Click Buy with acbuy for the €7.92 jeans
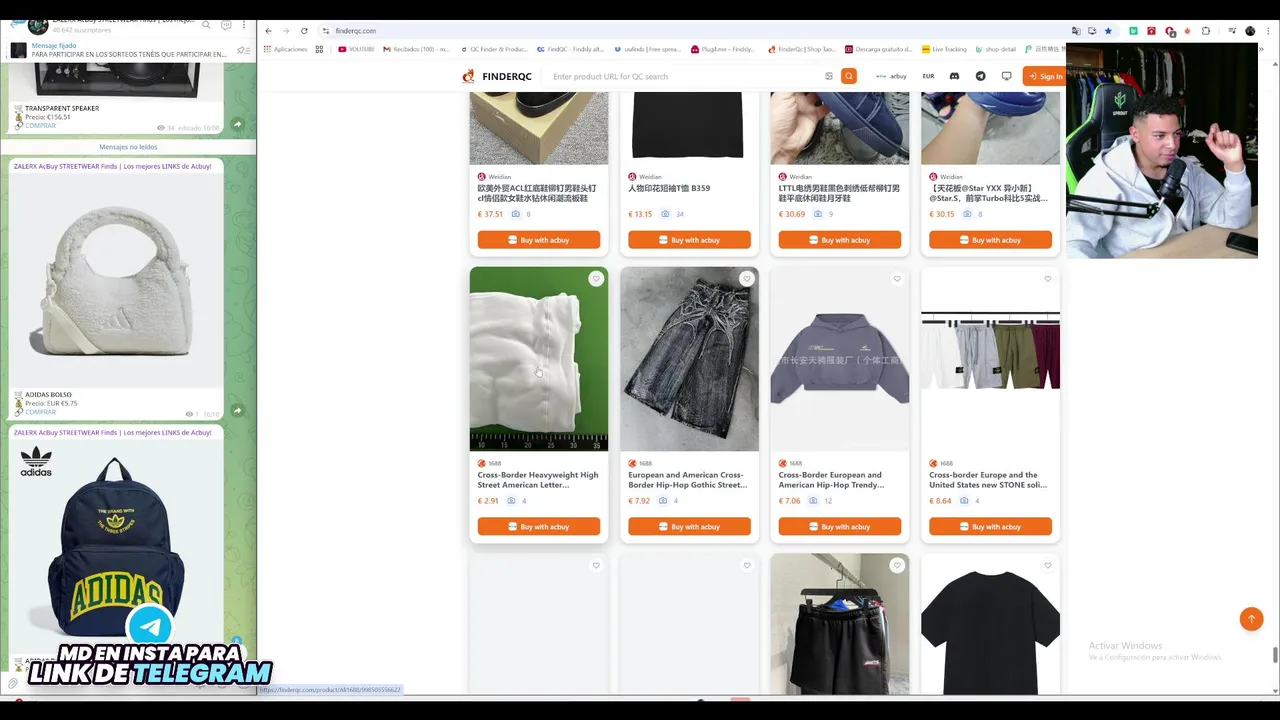 pos(689,527)
